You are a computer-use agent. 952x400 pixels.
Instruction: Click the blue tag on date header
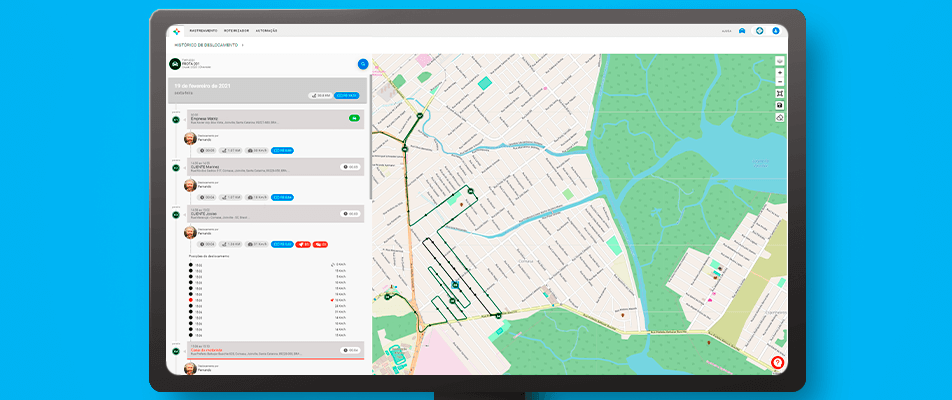tap(347, 95)
